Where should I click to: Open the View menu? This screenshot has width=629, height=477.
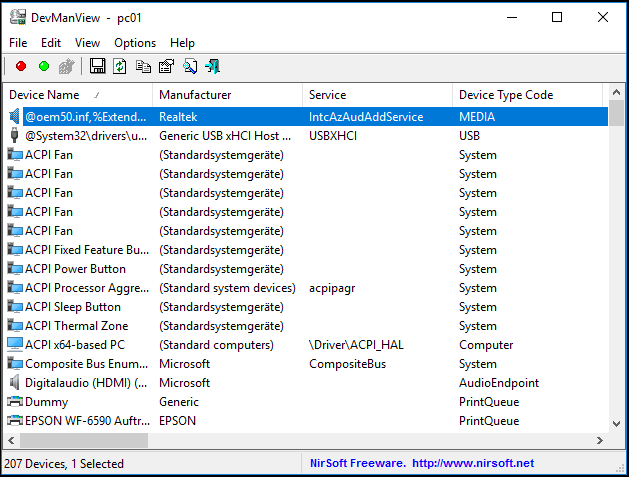click(87, 43)
